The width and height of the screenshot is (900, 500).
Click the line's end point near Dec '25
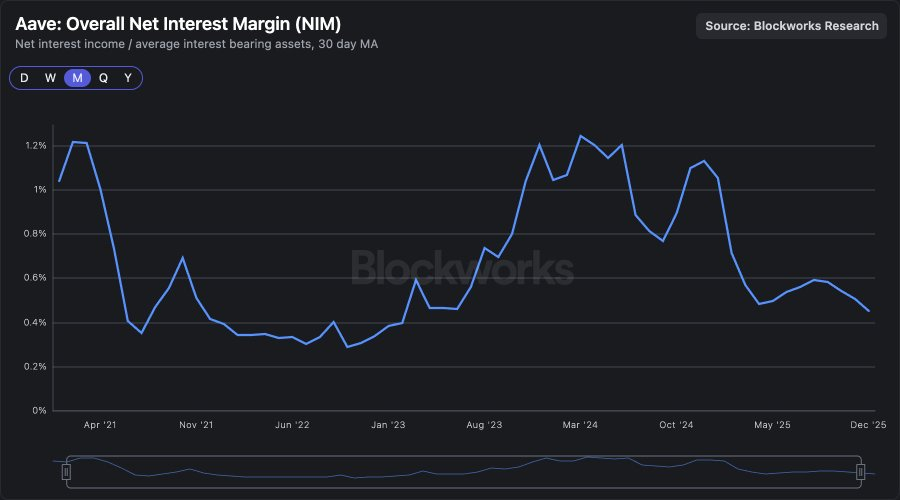(868, 311)
